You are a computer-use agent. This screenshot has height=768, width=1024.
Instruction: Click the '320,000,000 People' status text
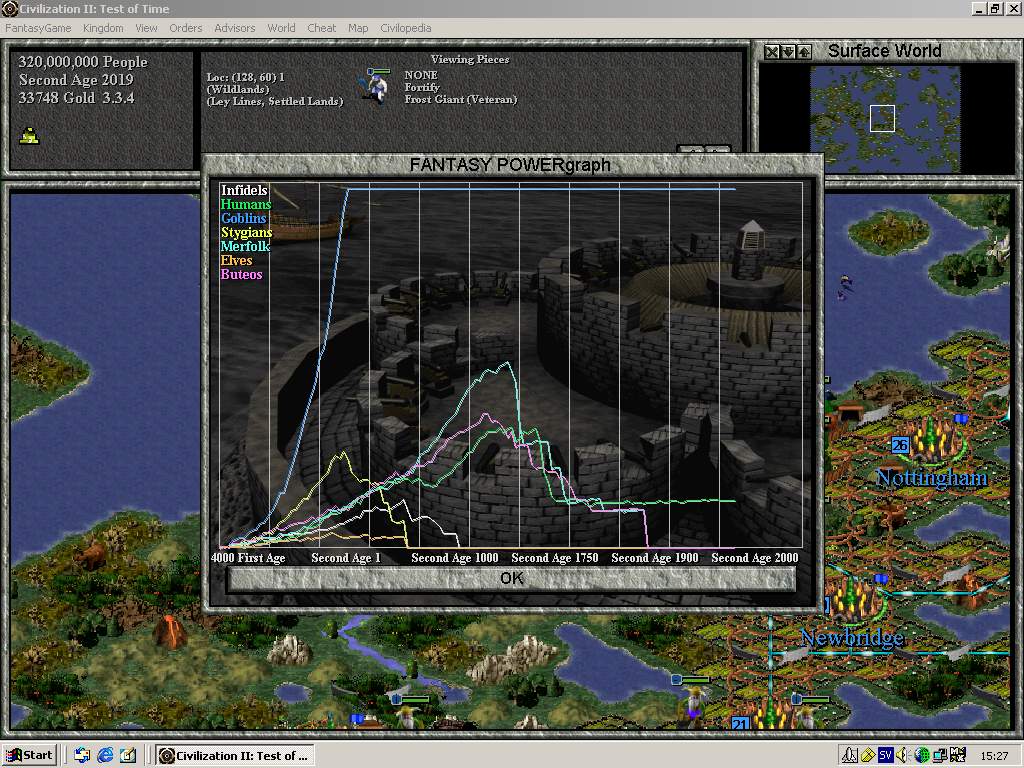point(83,62)
